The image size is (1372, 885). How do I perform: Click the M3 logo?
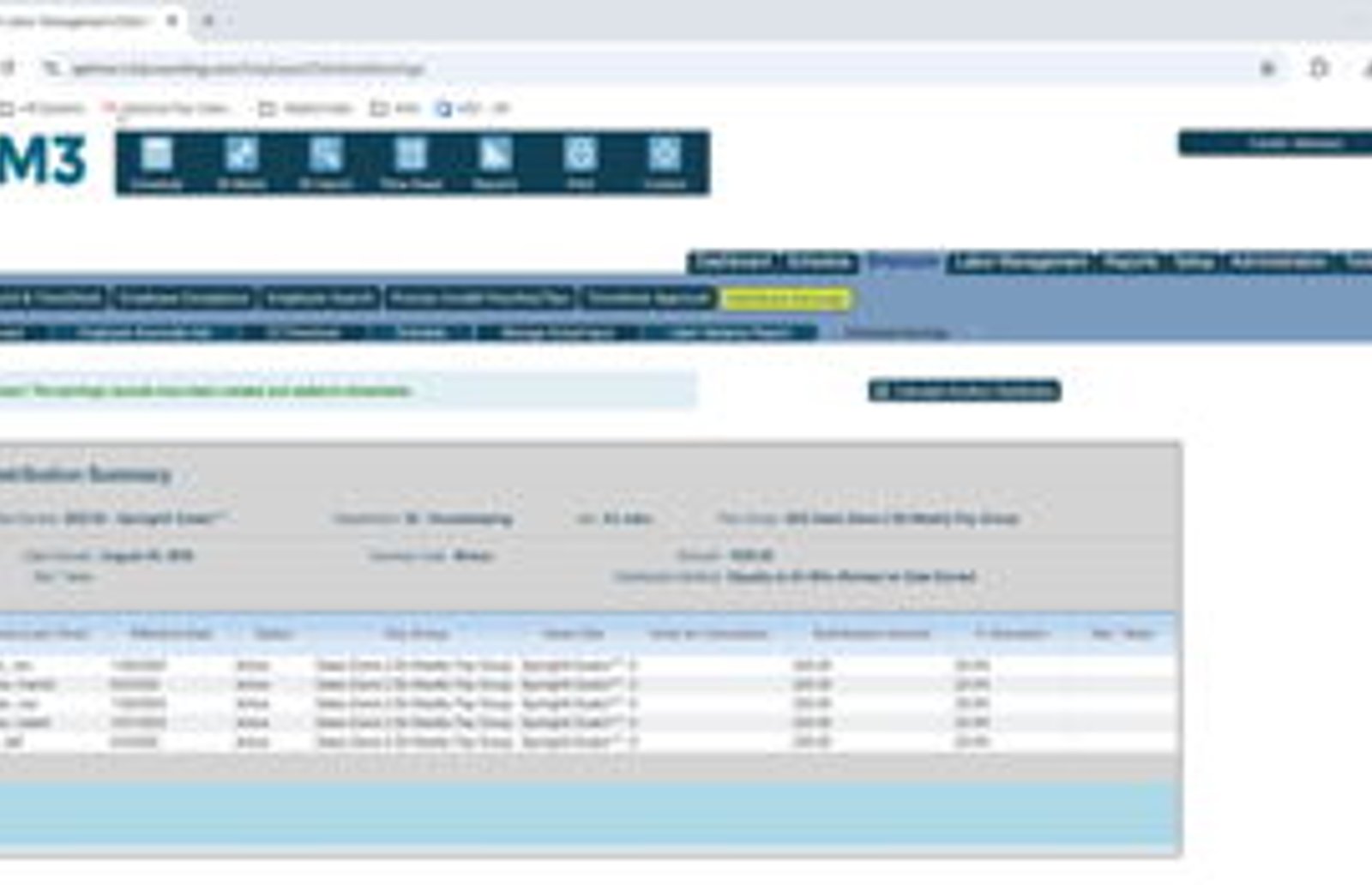43,160
